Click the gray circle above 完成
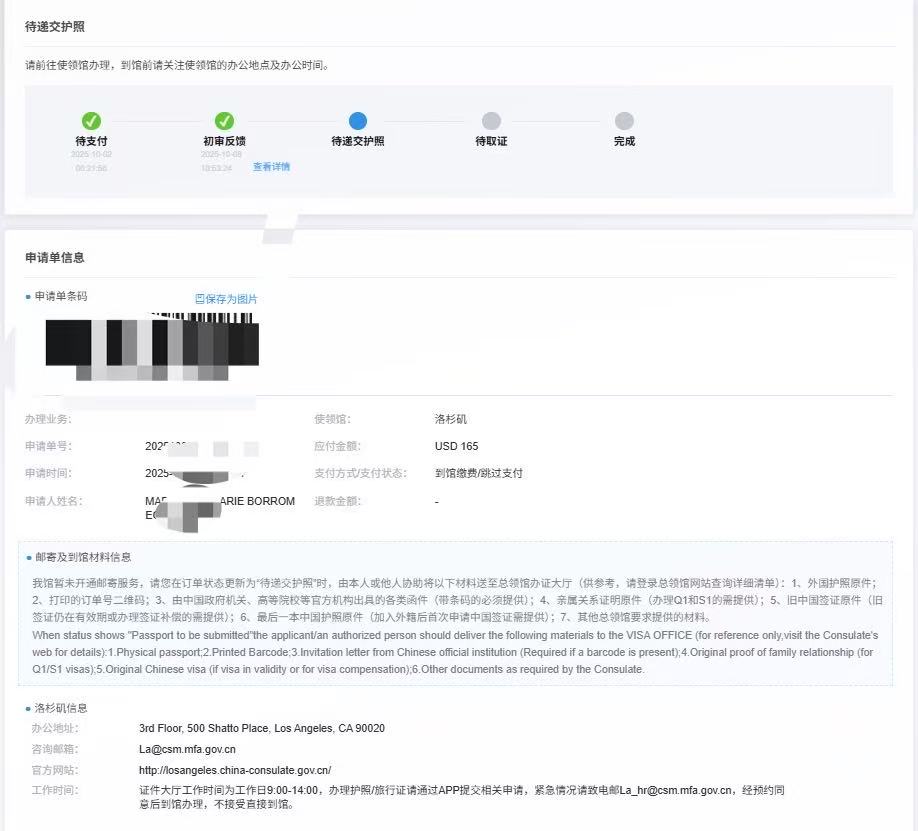918x831 pixels. coord(624,121)
